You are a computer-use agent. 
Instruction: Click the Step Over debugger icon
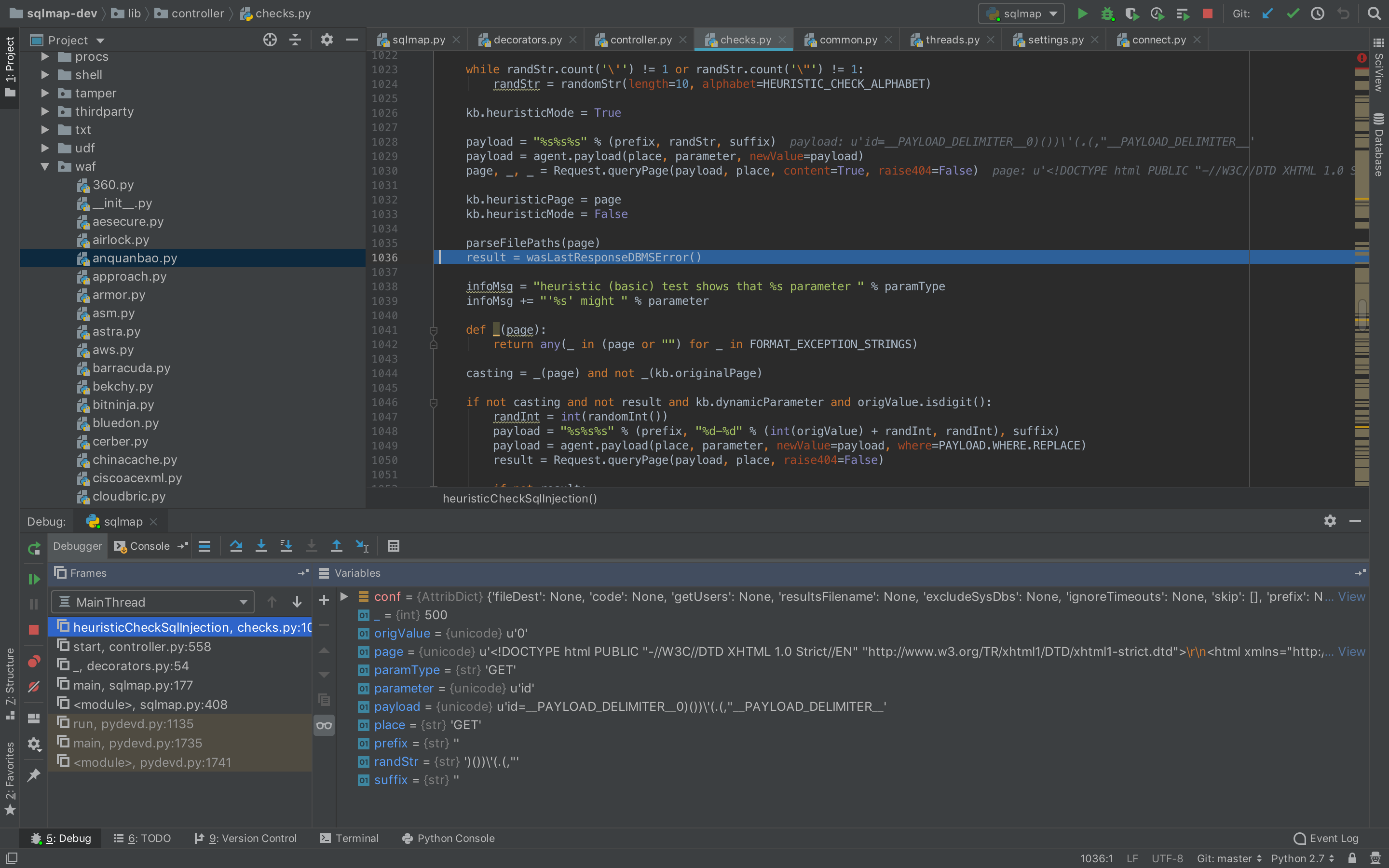236,546
